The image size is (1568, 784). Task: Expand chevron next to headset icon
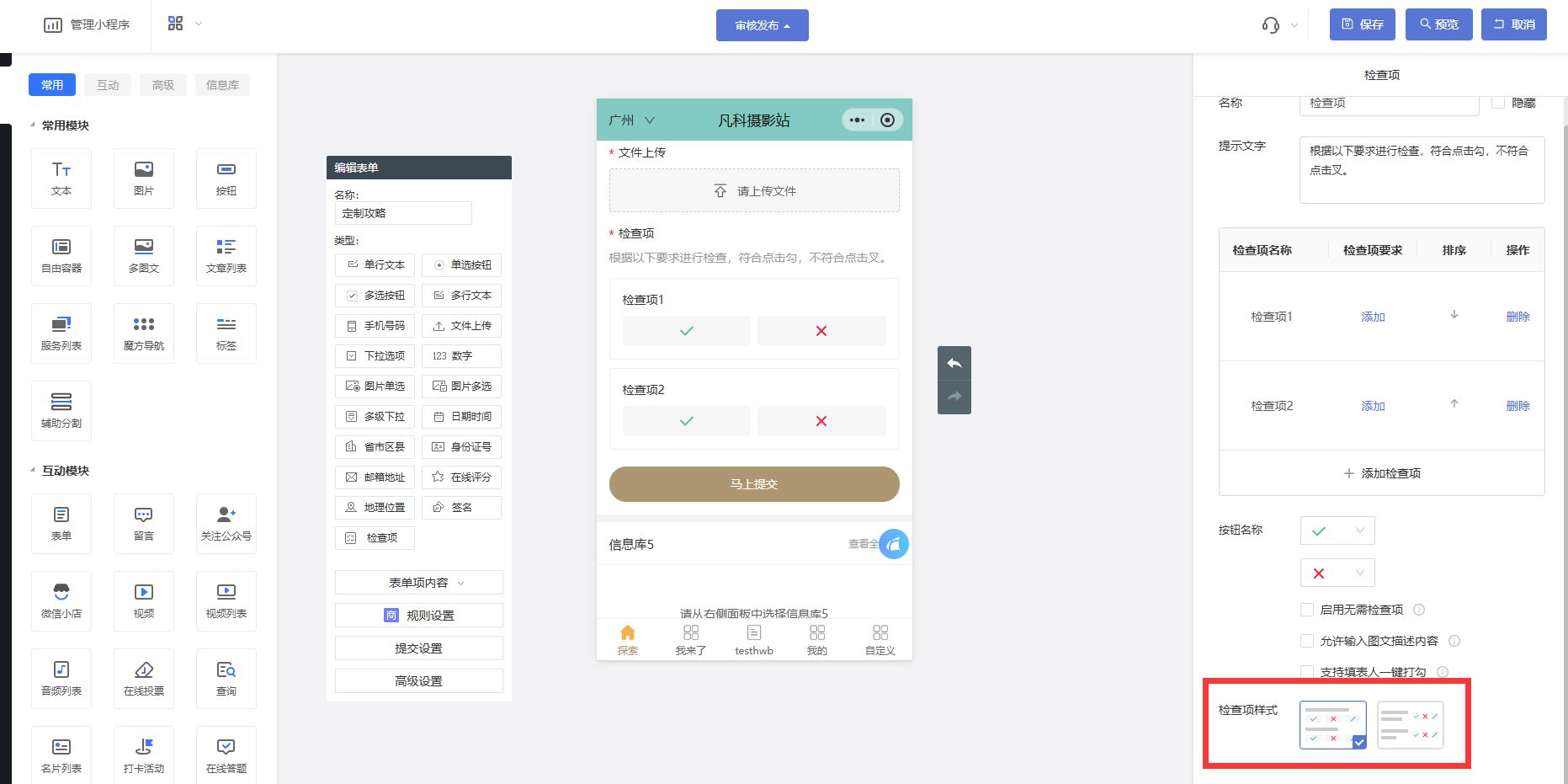[1294, 25]
